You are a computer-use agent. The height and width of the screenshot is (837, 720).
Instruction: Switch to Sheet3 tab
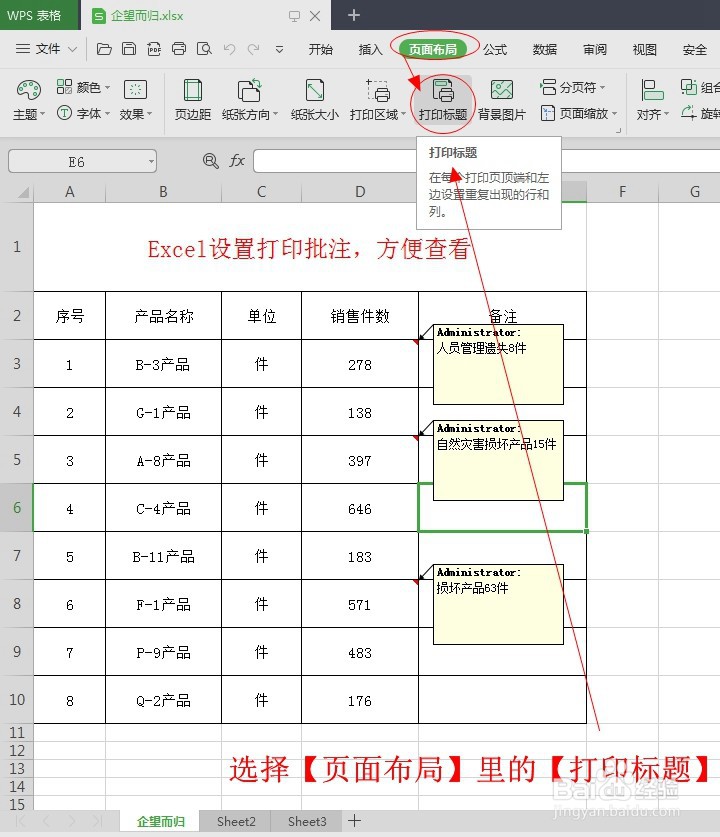(307, 821)
